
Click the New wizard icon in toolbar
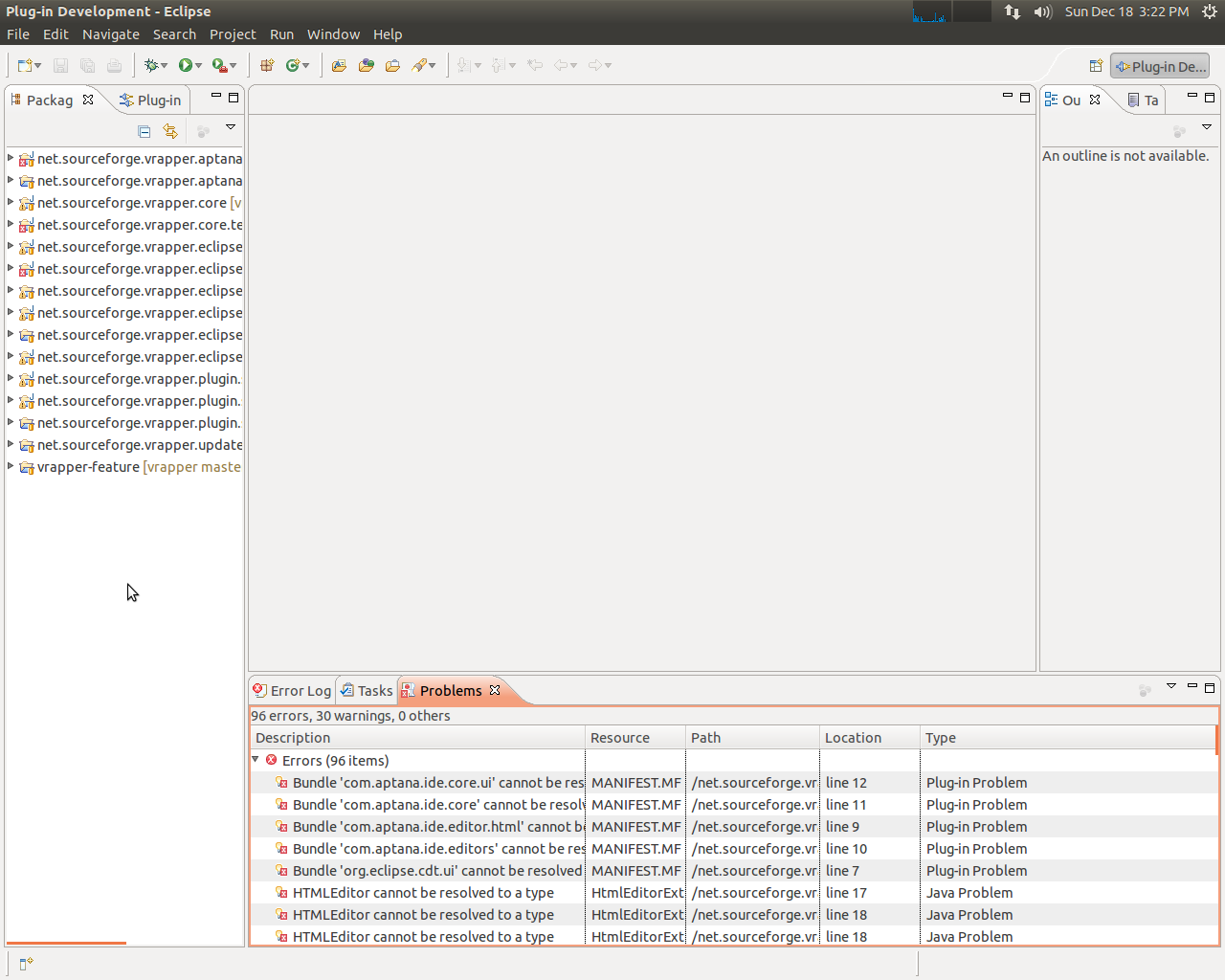point(25,65)
